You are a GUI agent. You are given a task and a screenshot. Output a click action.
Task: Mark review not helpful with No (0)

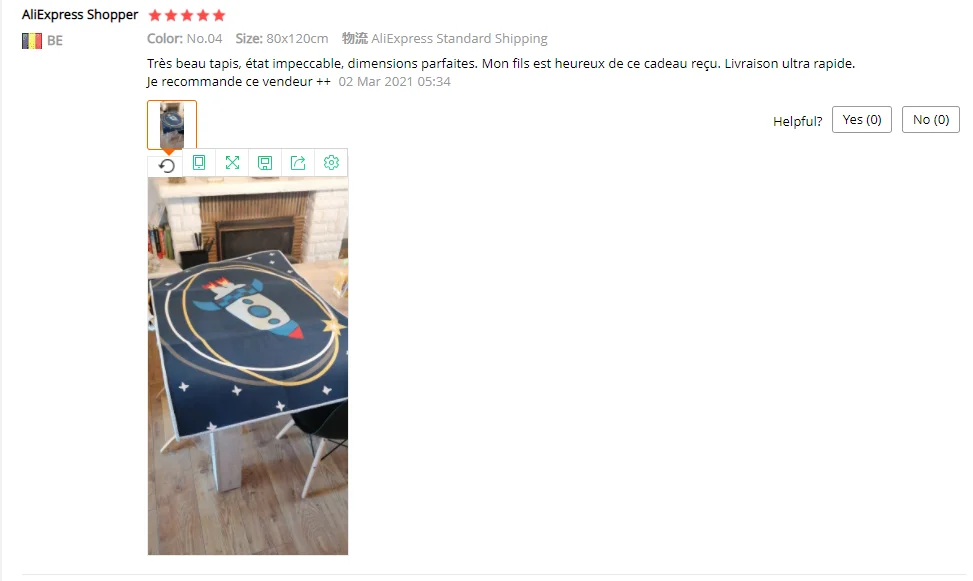point(931,120)
